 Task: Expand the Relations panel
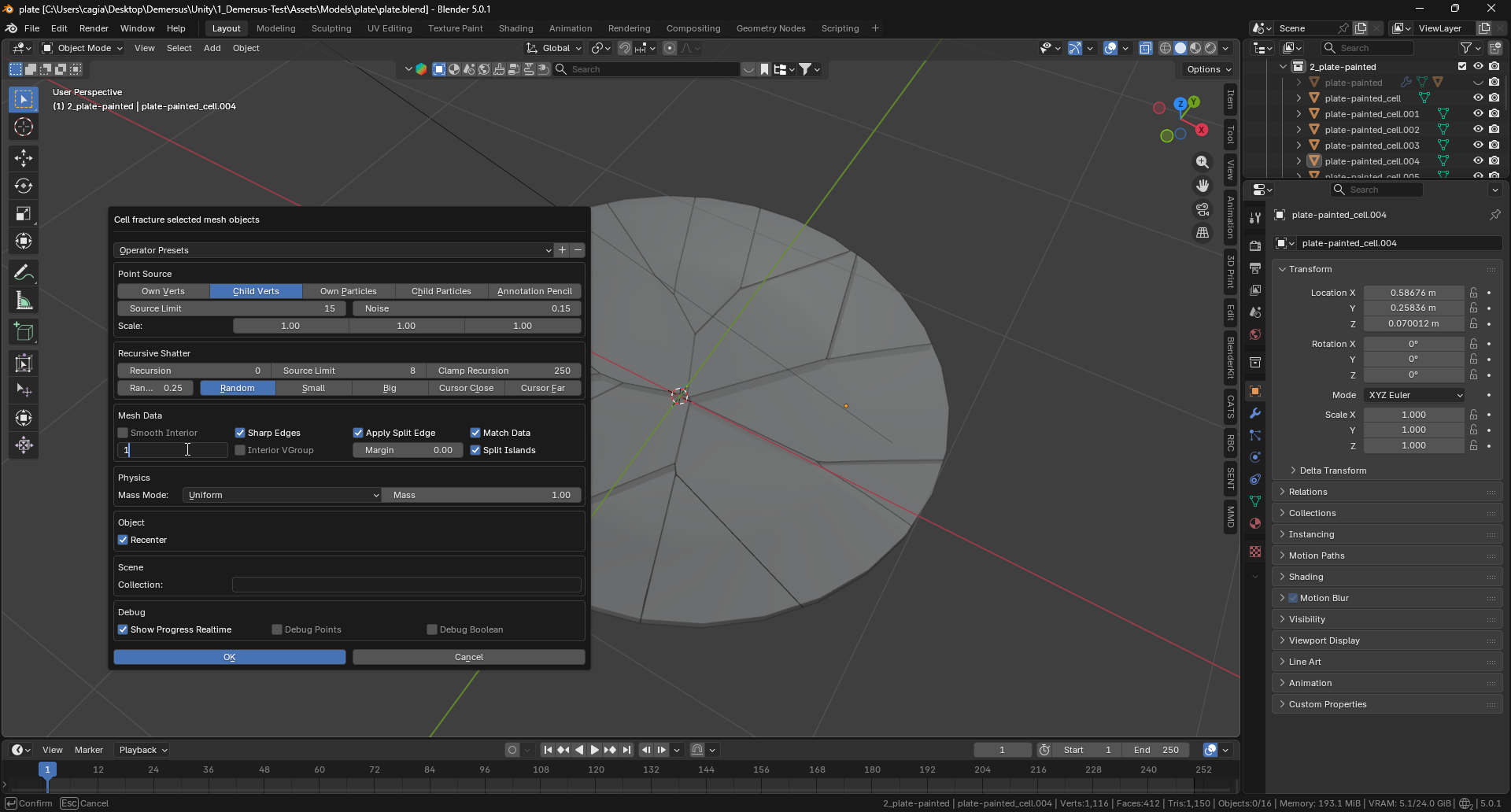coord(1308,492)
